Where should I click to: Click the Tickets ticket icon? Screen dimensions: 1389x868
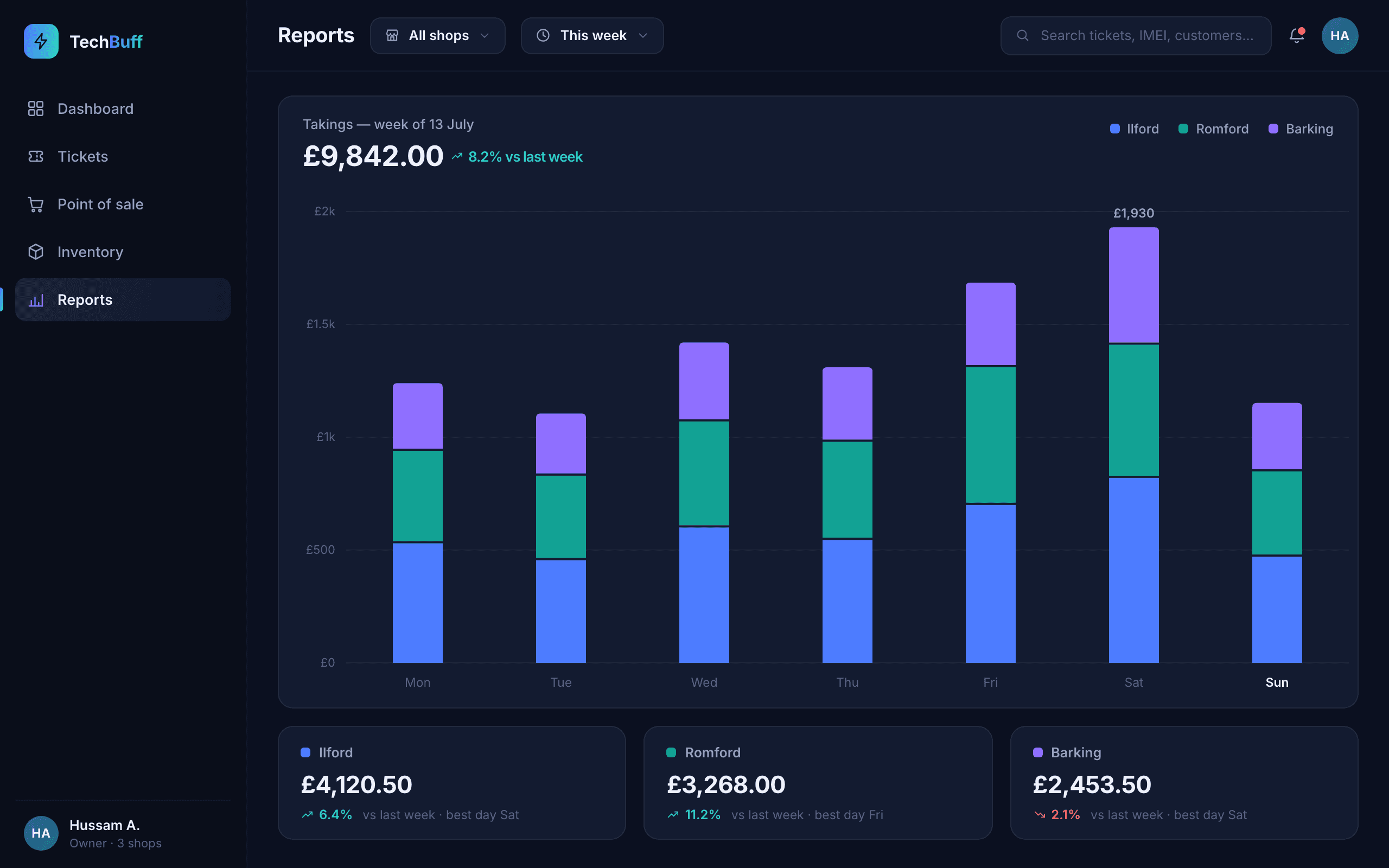tap(36, 156)
